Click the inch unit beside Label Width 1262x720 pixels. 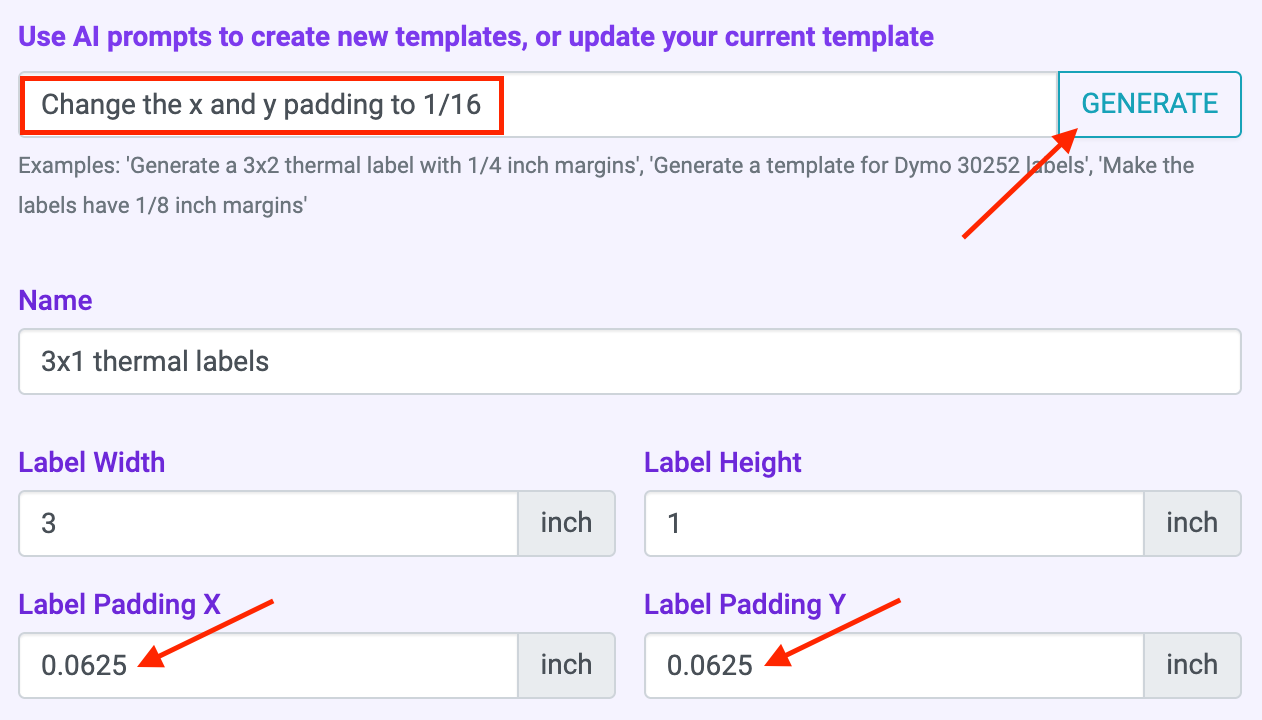click(x=566, y=523)
